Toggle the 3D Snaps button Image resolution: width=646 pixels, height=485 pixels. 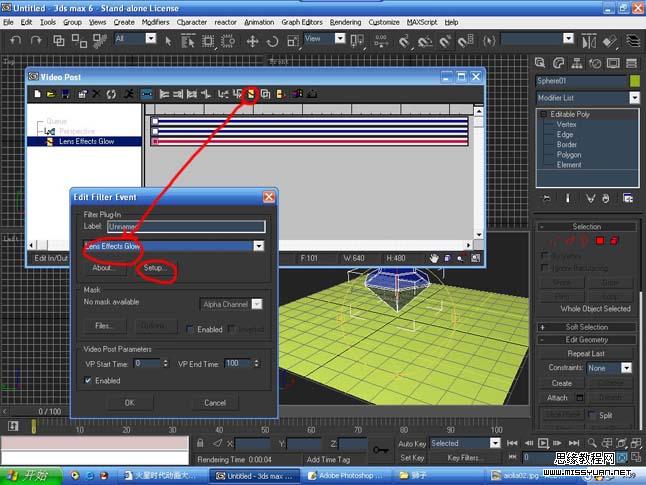click(404, 41)
